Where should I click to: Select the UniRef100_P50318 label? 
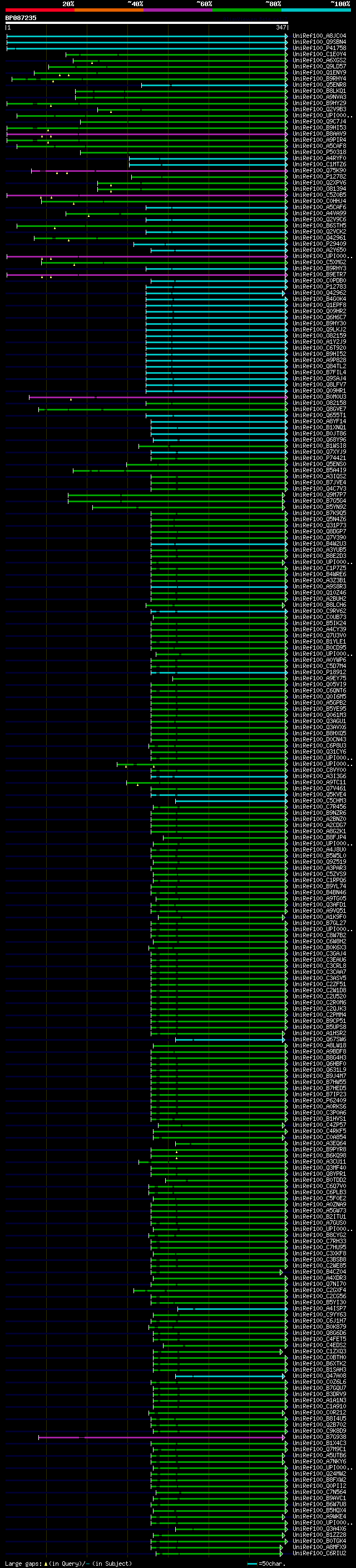(319, 152)
